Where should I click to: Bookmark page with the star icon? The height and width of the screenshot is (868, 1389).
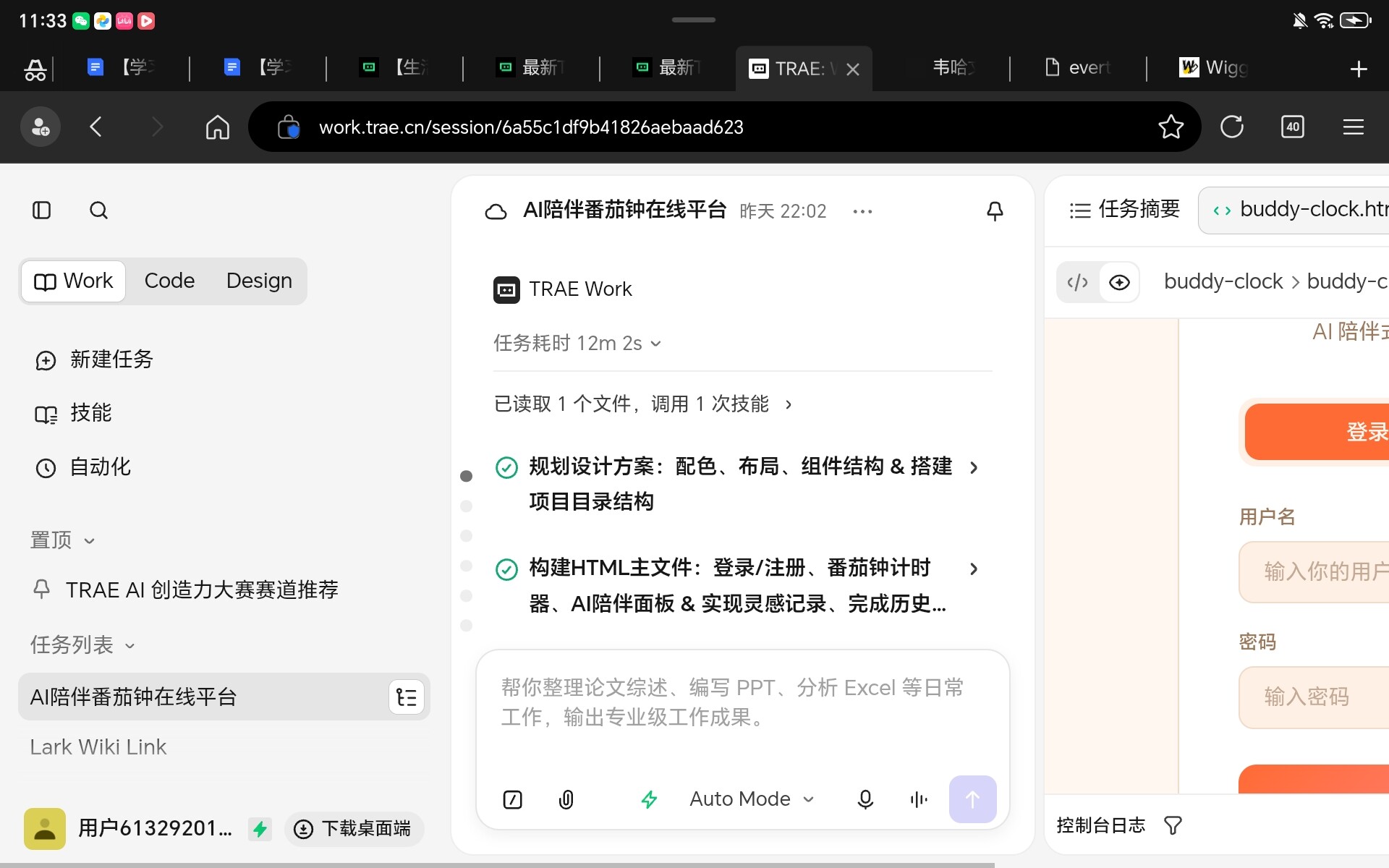[1171, 127]
